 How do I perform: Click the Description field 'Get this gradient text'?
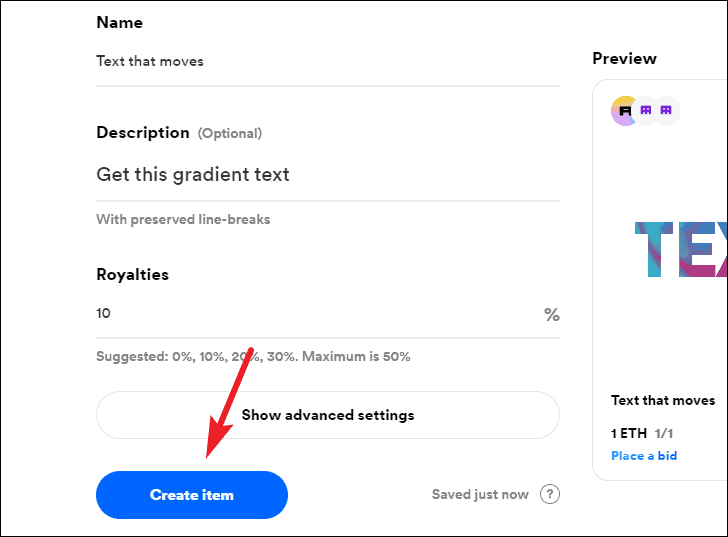click(328, 175)
